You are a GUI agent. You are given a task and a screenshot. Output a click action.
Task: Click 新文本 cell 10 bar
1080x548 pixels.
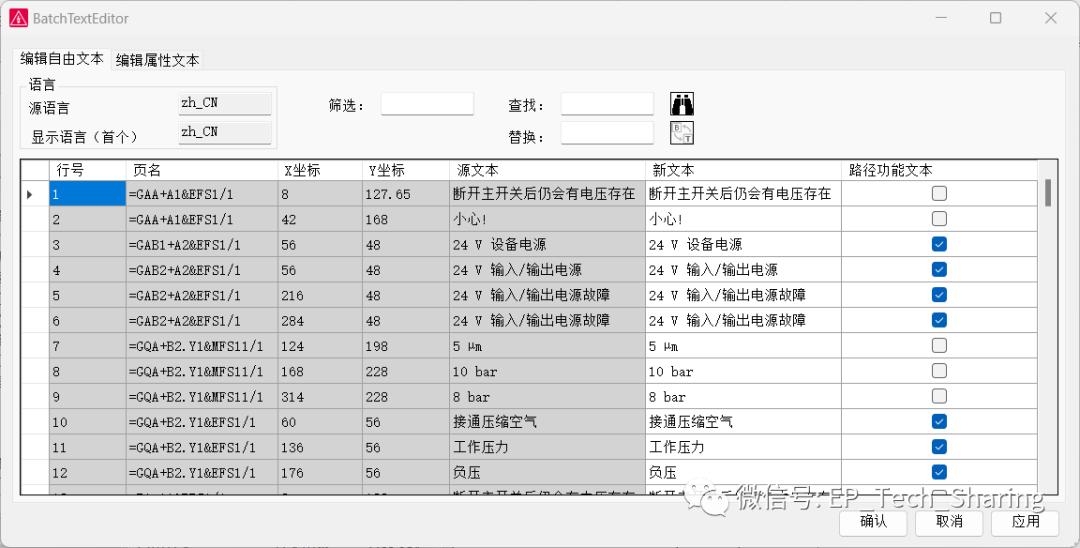pos(743,371)
